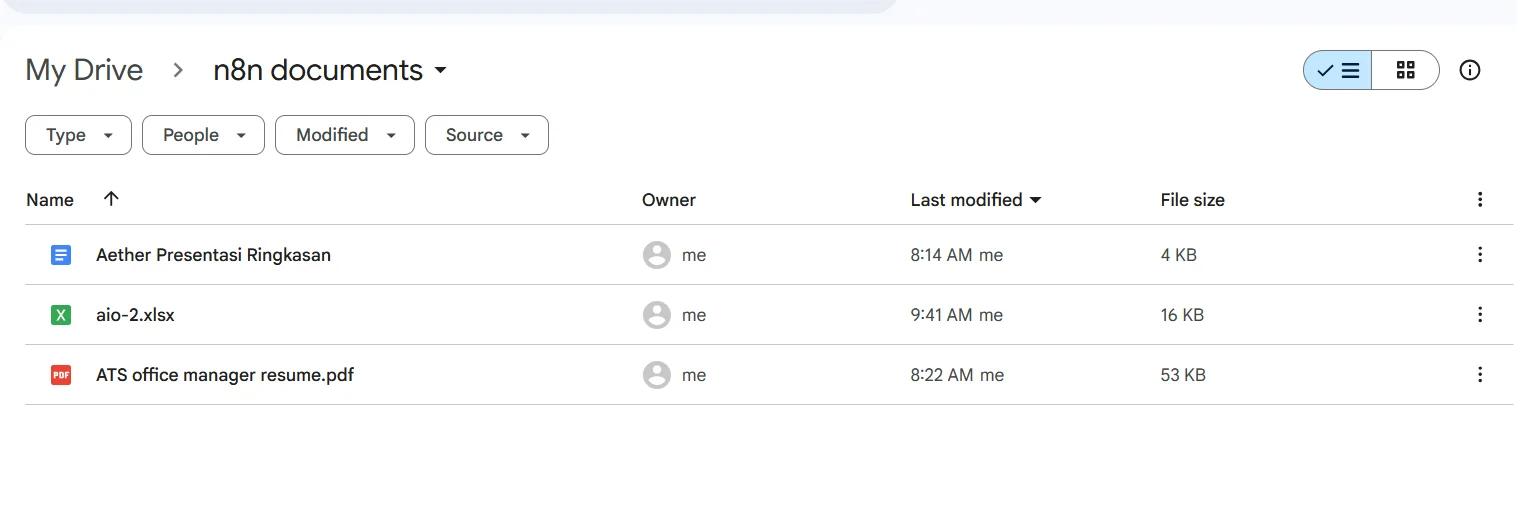The width and height of the screenshot is (1517, 506).
Task: Click owner avatar in ATS resume row
Action: tap(656, 375)
